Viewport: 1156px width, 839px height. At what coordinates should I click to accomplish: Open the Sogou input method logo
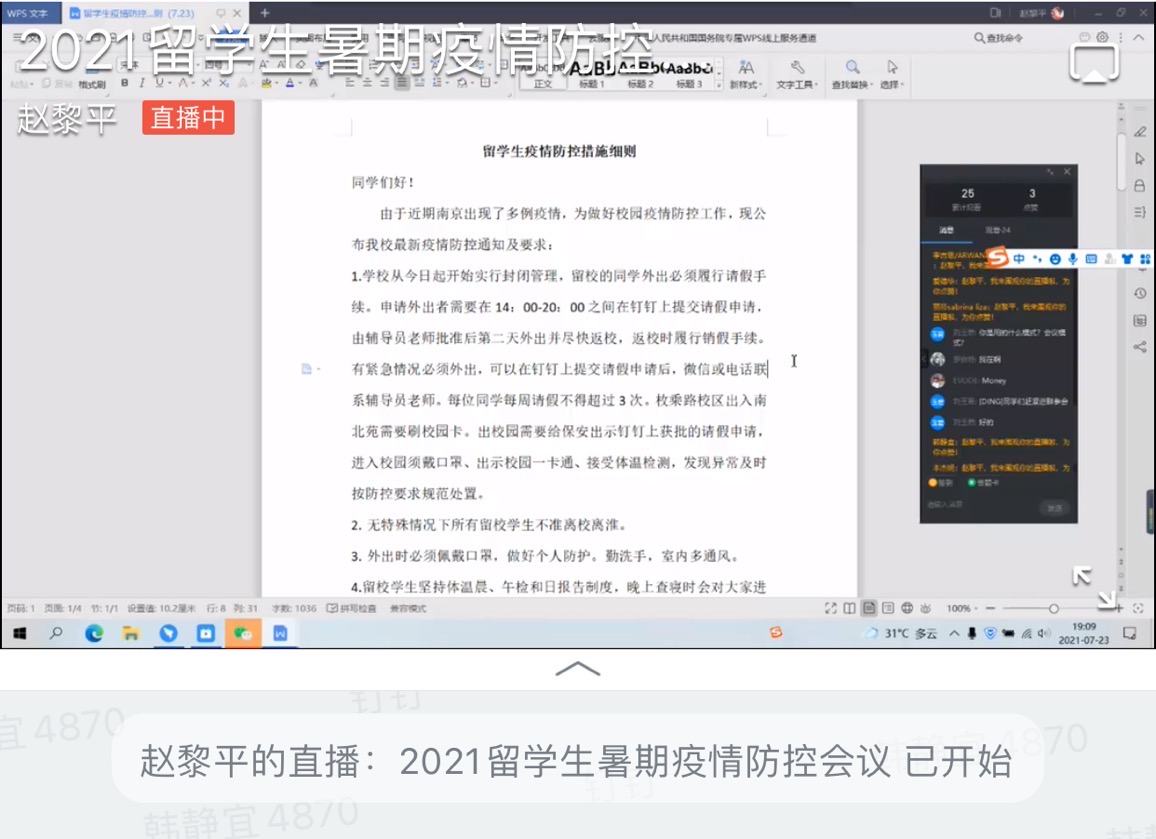(997, 258)
